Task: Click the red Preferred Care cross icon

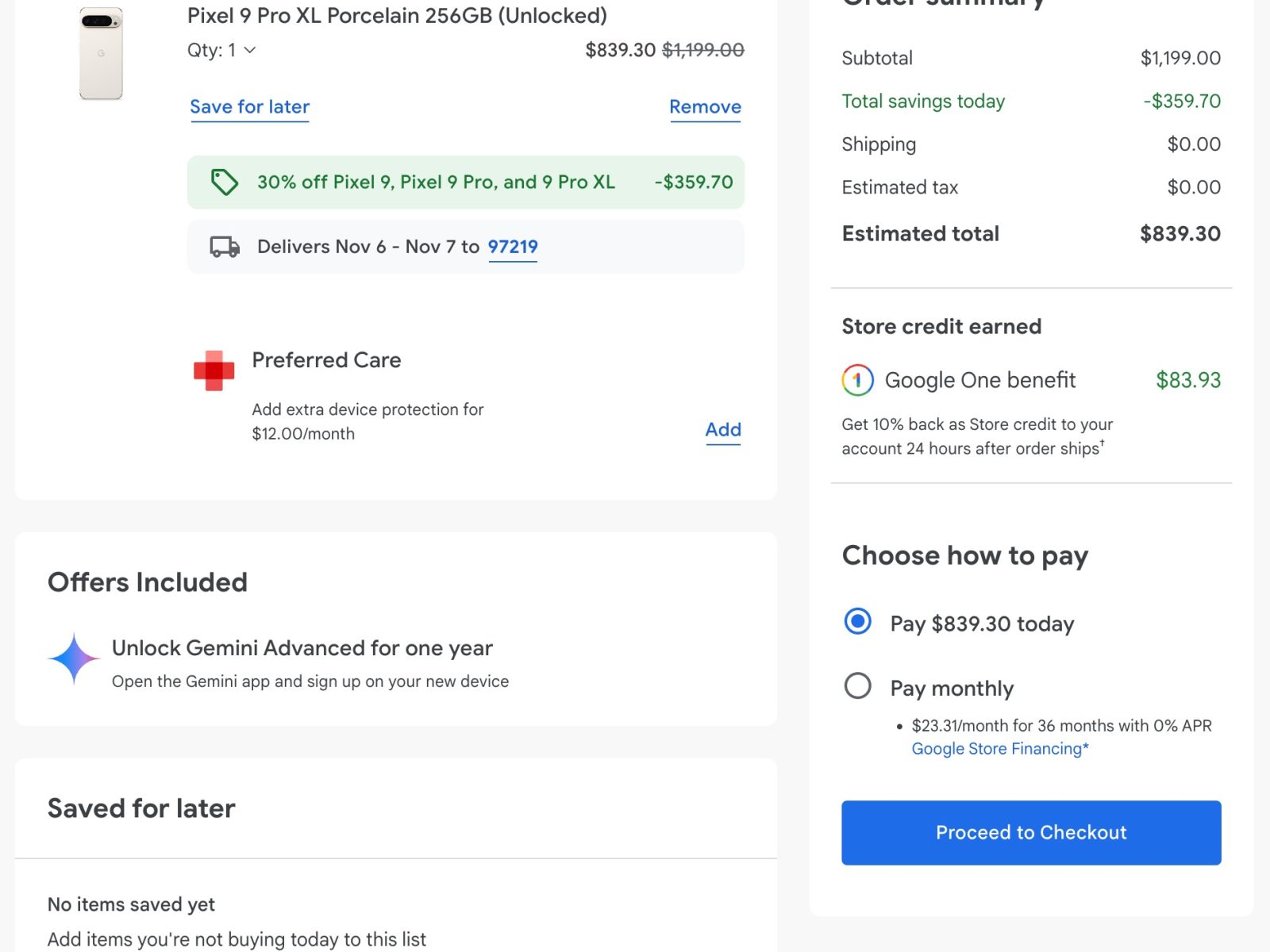Action: point(214,370)
